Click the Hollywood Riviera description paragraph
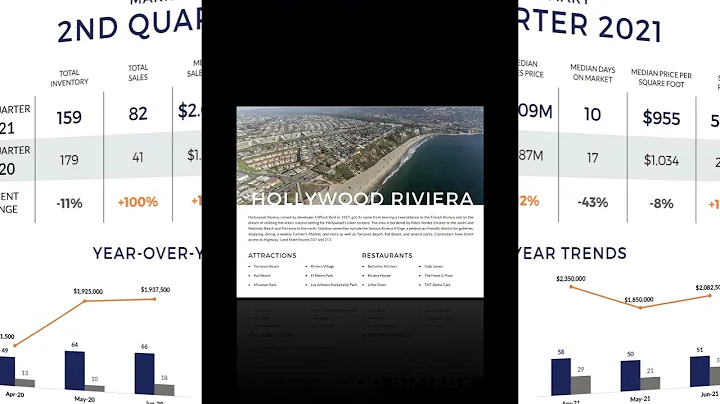 point(360,228)
